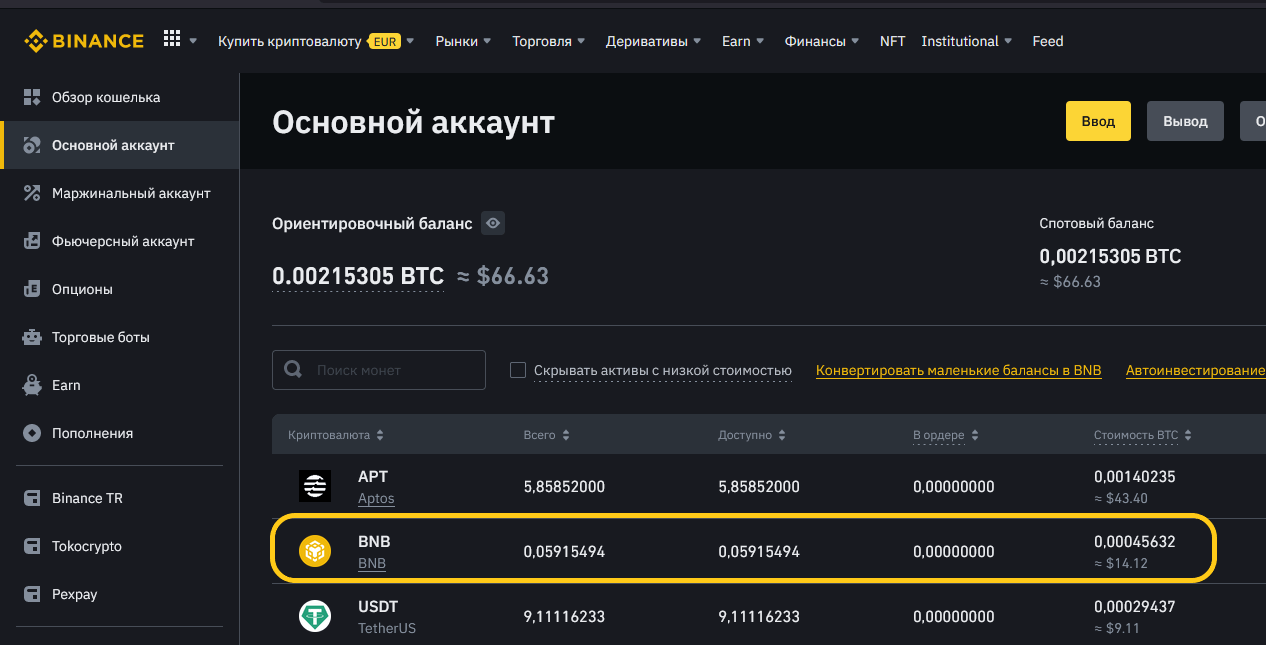Click the Earn piggy icon in sidebar
Image resolution: width=1266 pixels, height=645 pixels.
pos(32,385)
